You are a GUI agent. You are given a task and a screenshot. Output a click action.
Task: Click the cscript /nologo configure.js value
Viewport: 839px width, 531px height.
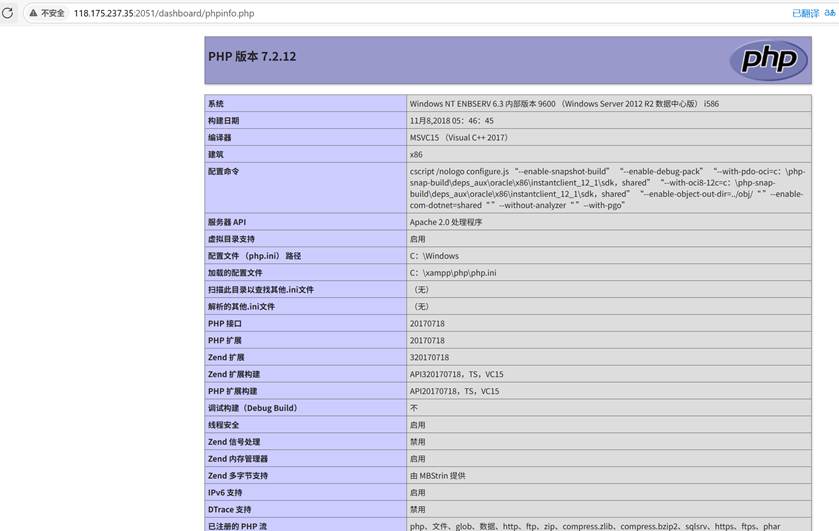tap(608, 188)
